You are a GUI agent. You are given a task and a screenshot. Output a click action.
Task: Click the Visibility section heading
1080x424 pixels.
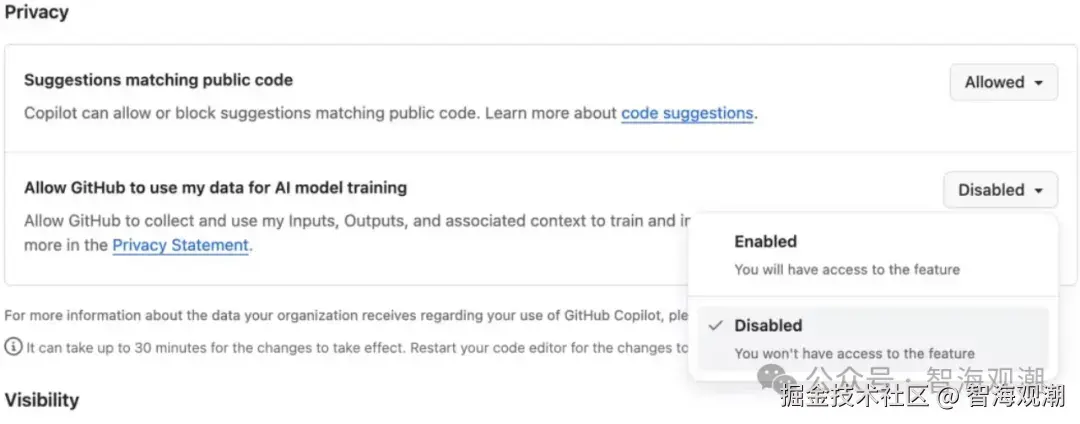pyautogui.click(x=42, y=400)
